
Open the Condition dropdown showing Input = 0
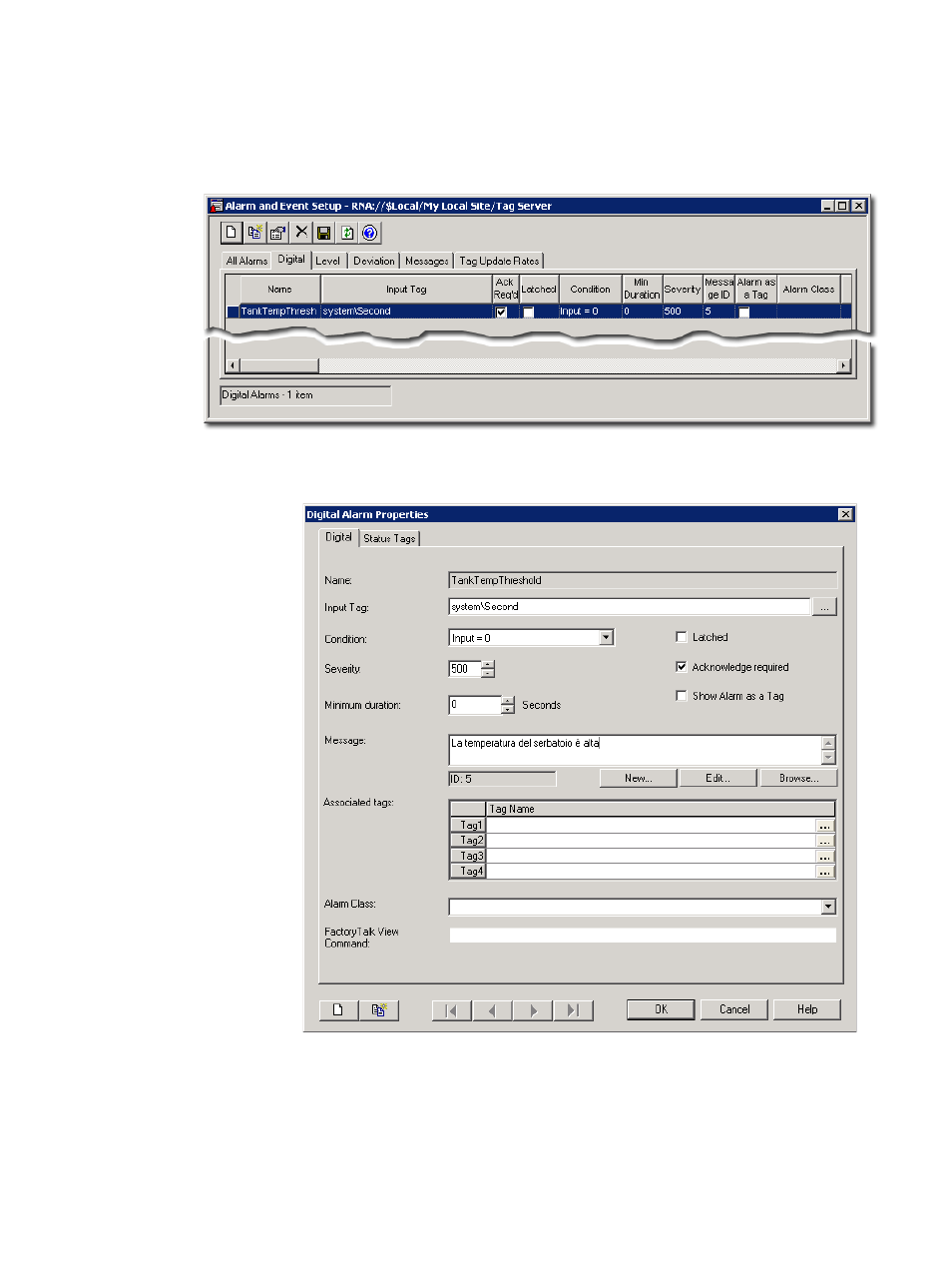click(606, 637)
